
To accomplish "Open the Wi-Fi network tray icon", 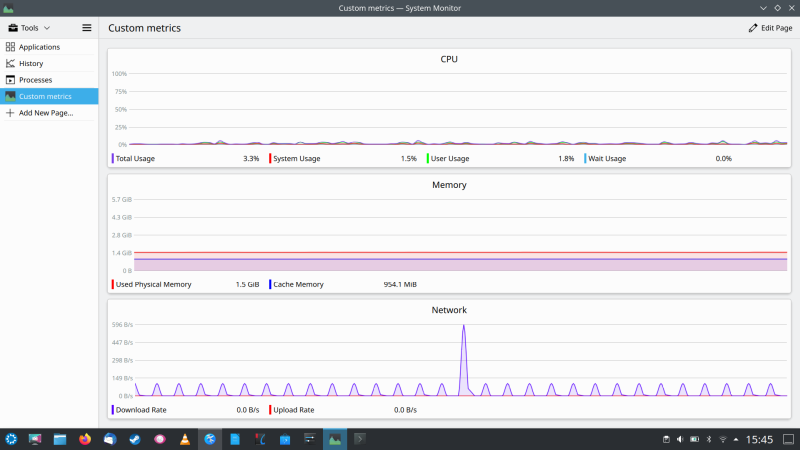I will tap(723, 439).
